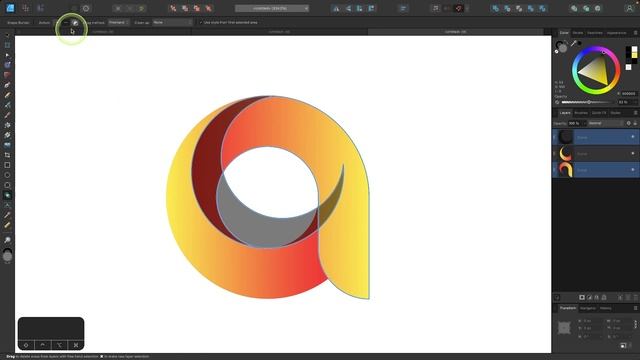Open the layer blend mode Normal dropdown
Image resolution: width=640 pixels, height=360 pixels.
tap(606, 123)
